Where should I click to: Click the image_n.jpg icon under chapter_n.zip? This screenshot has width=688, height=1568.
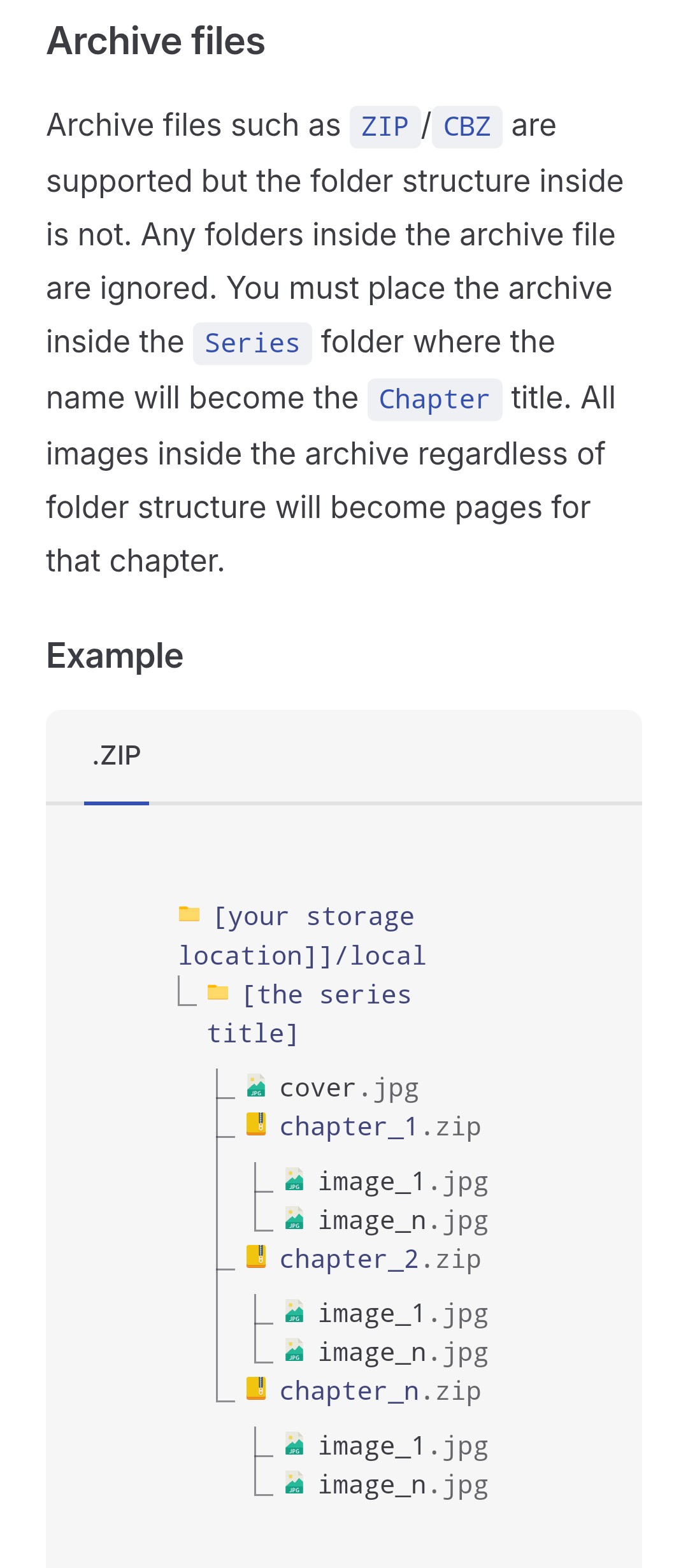point(294,1483)
